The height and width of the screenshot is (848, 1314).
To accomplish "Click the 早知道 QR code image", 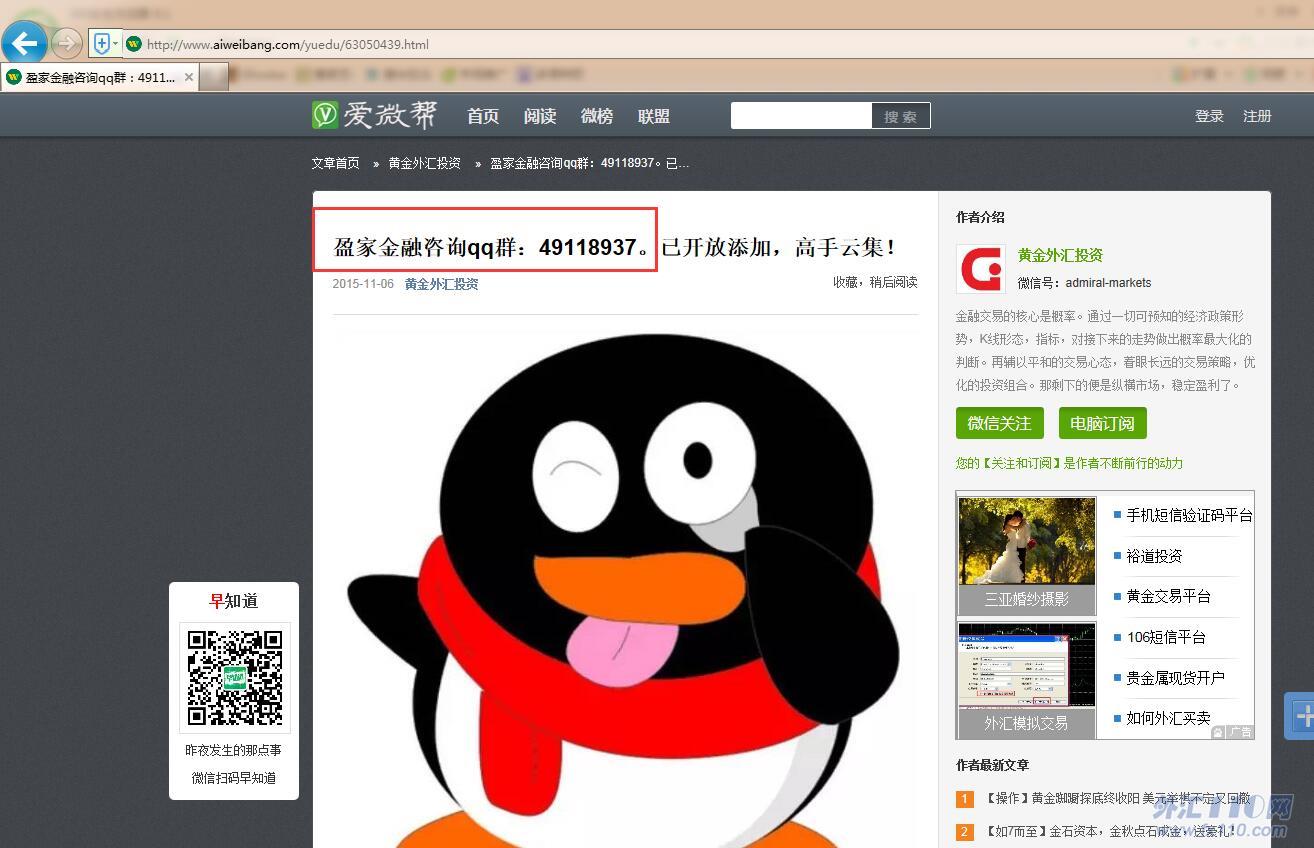I will click(235, 677).
